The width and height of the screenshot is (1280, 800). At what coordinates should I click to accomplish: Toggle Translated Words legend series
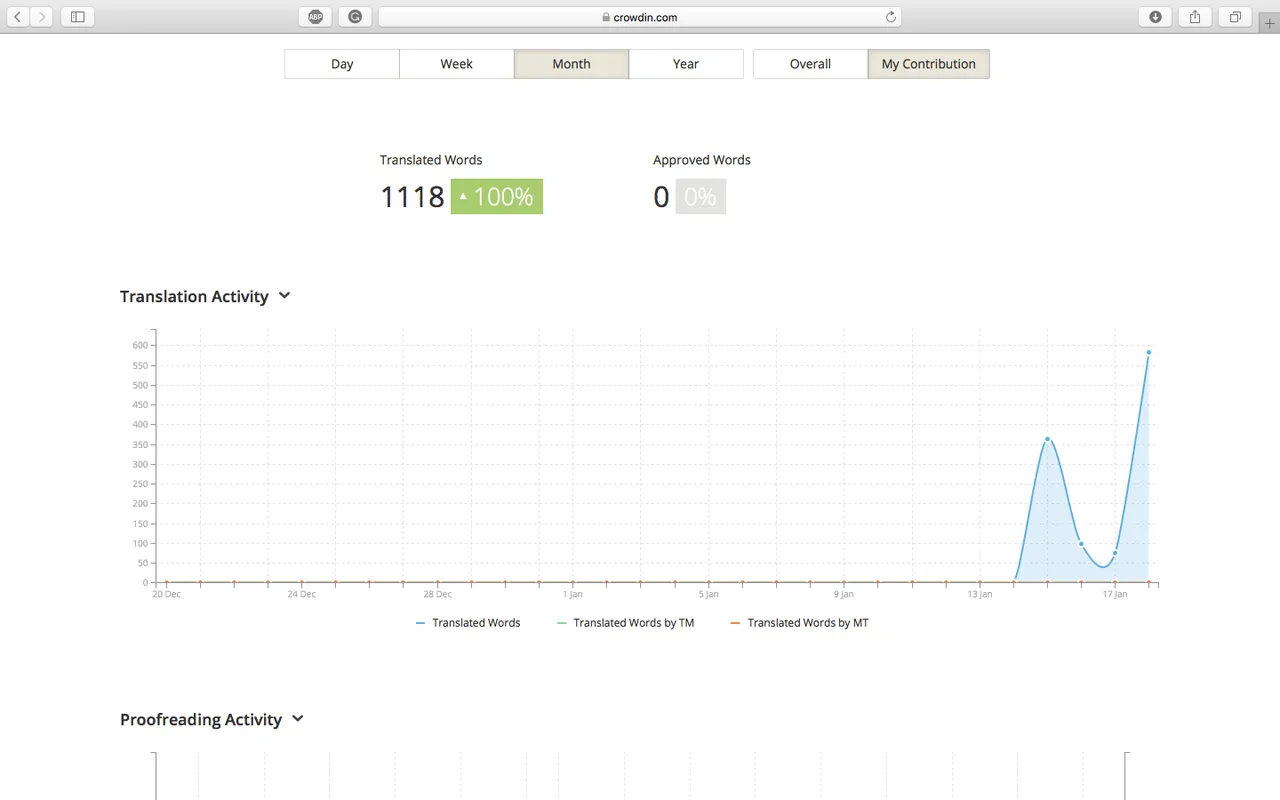468,623
